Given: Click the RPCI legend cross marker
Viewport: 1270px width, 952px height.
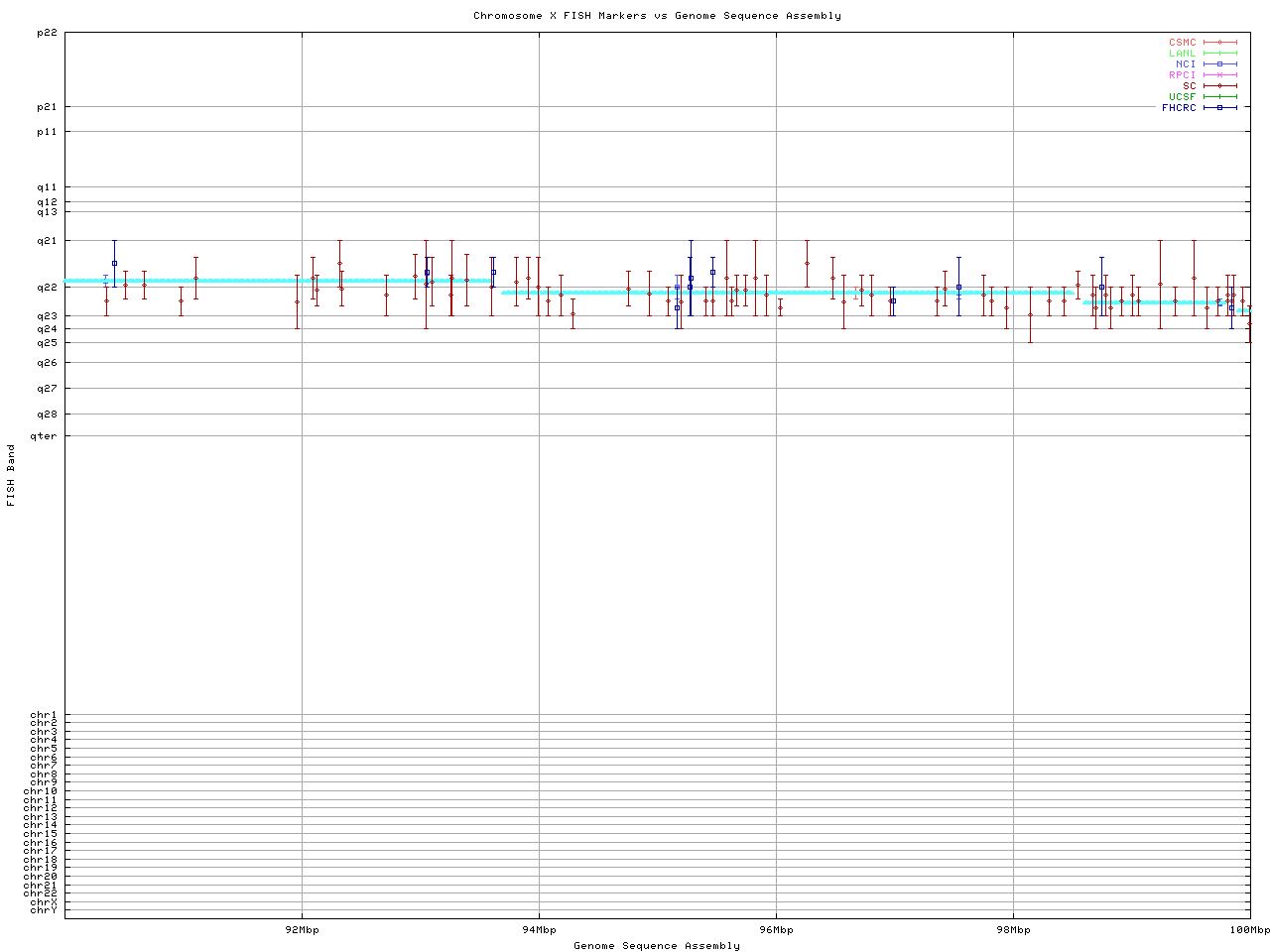Looking at the screenshot, I should pyautogui.click(x=1219, y=75).
